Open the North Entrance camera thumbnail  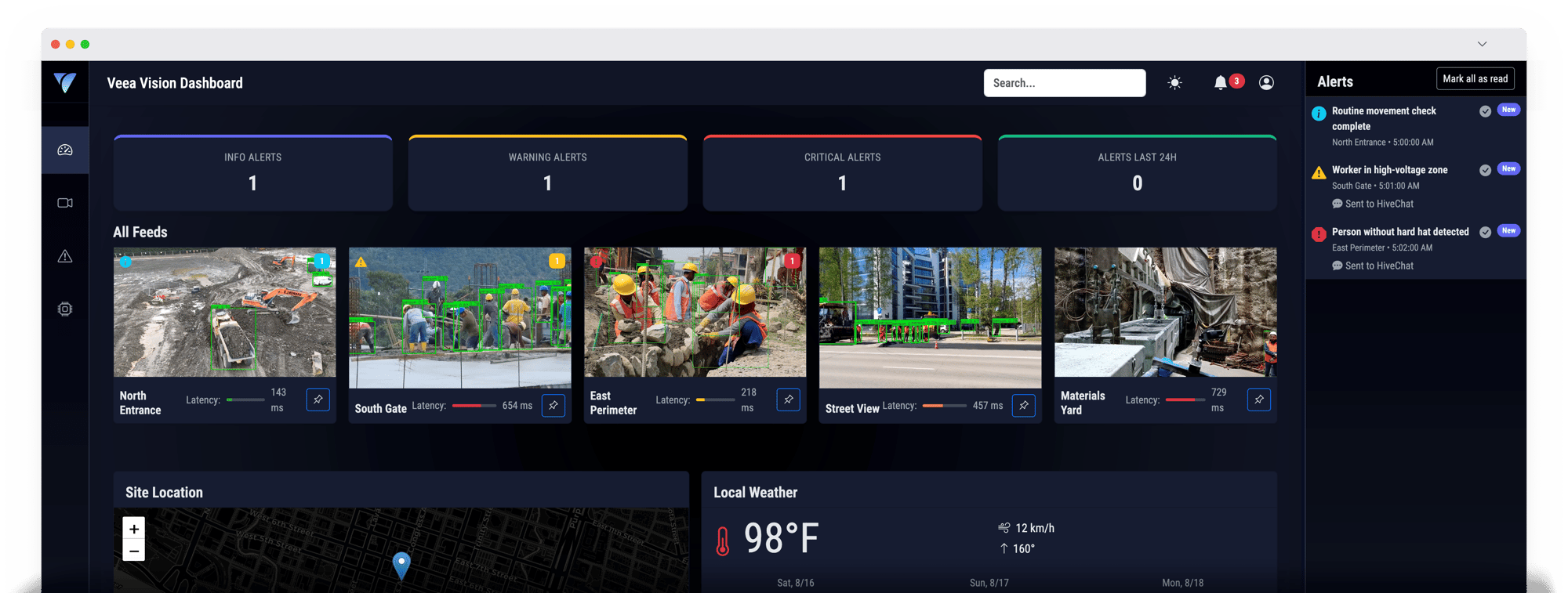(x=224, y=313)
